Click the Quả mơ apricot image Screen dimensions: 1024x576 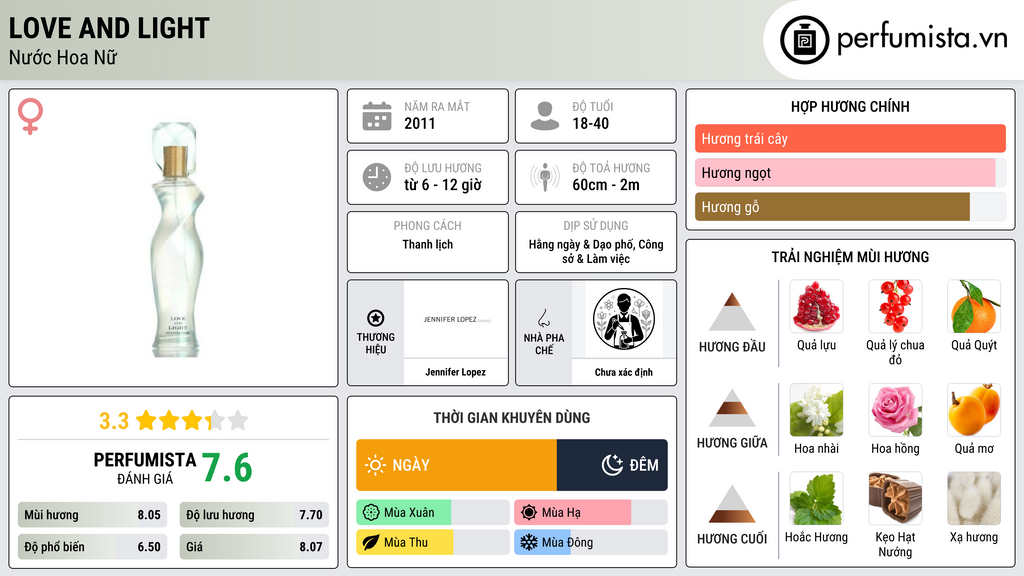point(974,410)
